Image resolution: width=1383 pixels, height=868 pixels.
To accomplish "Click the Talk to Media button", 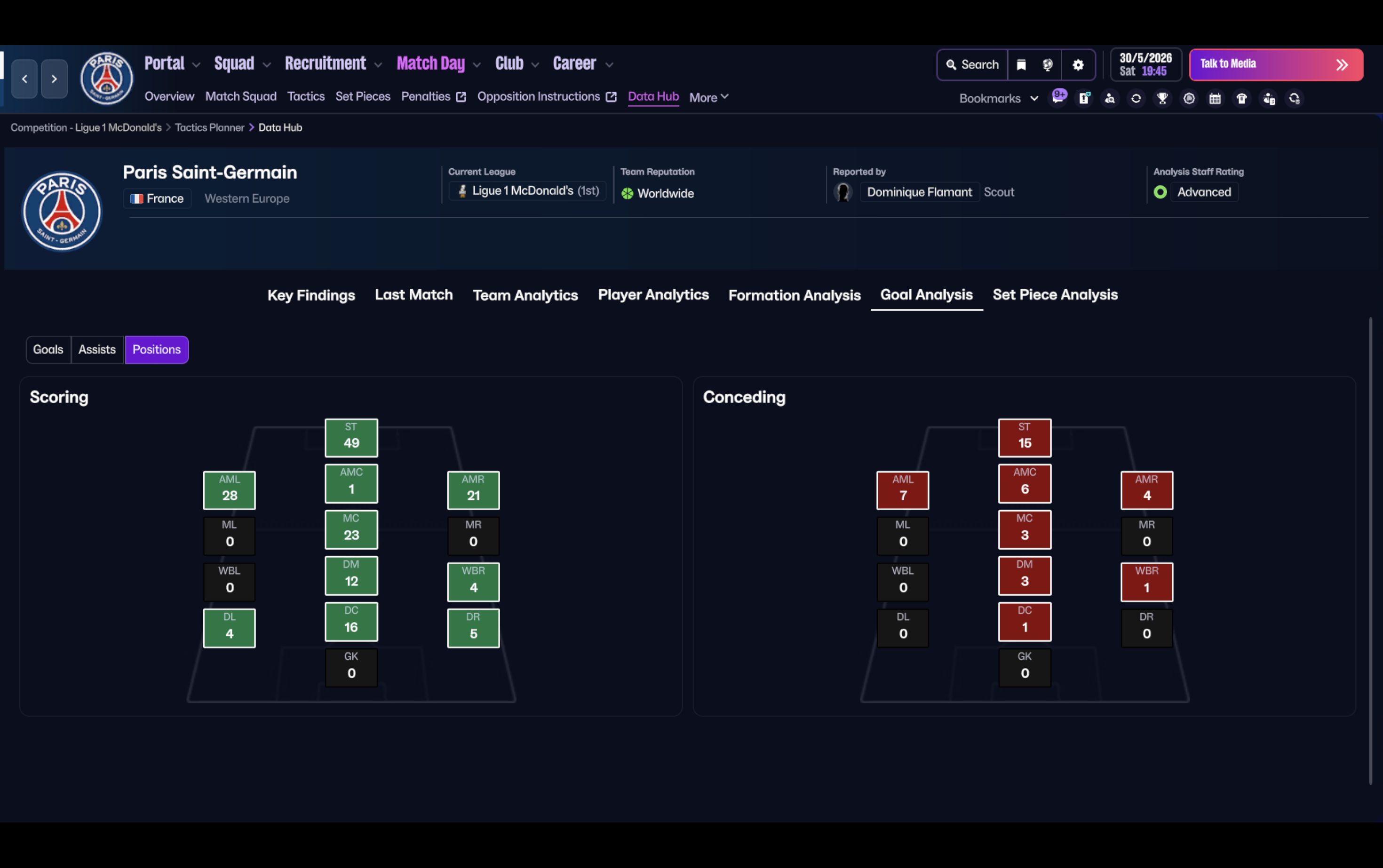I will click(1275, 64).
